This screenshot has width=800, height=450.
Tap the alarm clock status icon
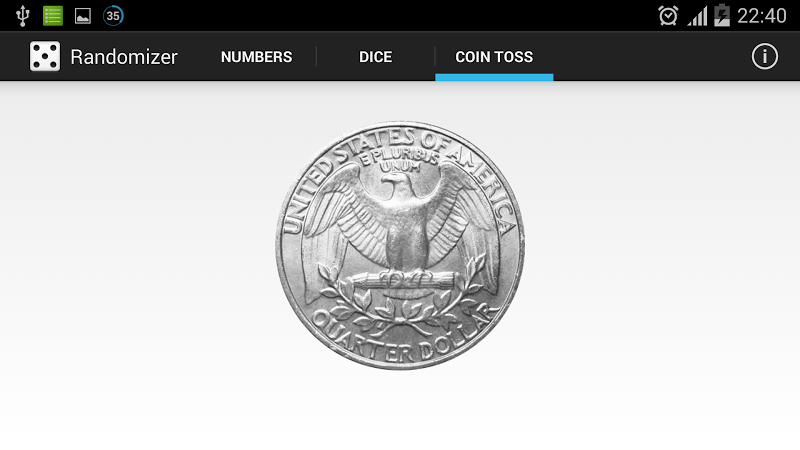668,16
